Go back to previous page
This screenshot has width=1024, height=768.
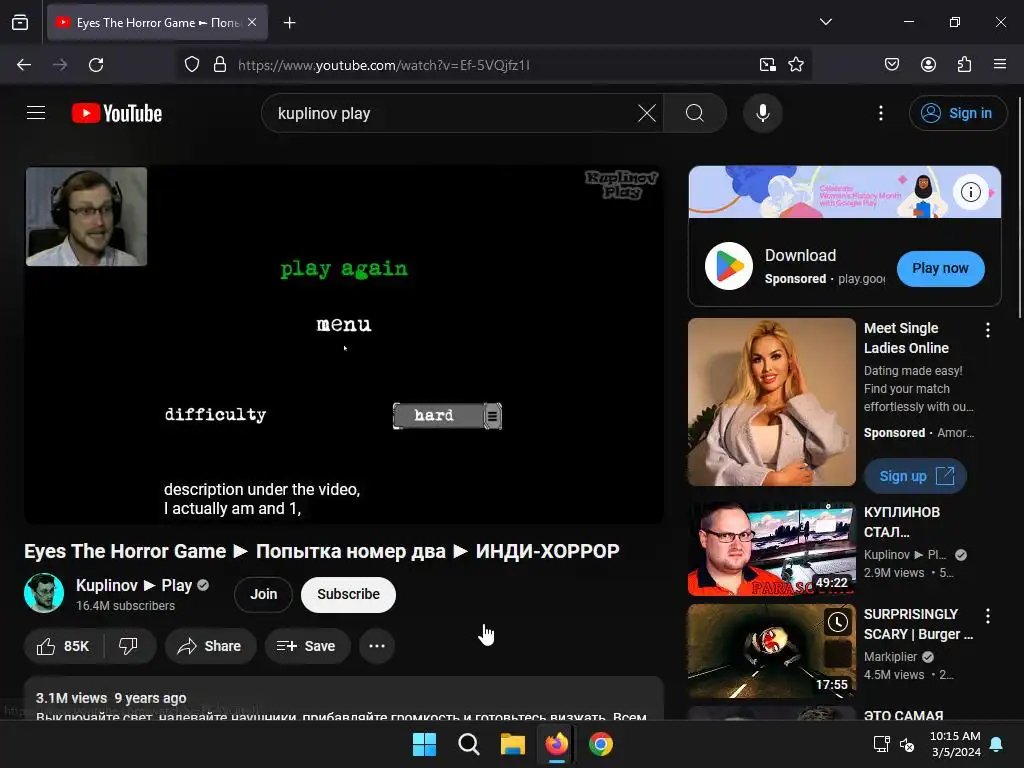[x=24, y=65]
